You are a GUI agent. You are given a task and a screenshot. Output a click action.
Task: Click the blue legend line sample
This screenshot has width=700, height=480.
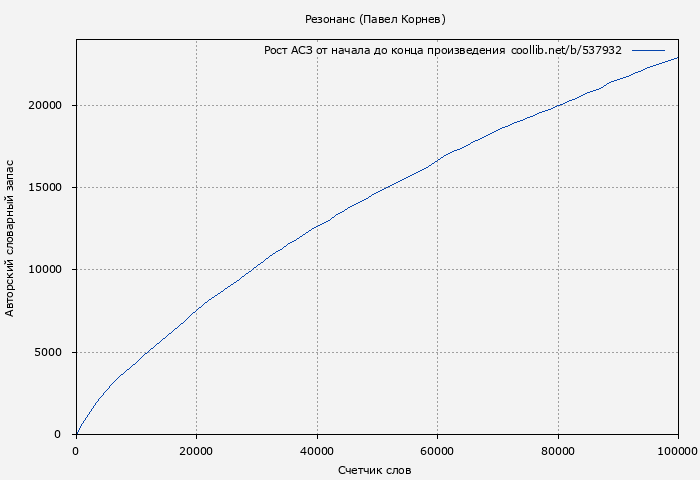coord(648,50)
